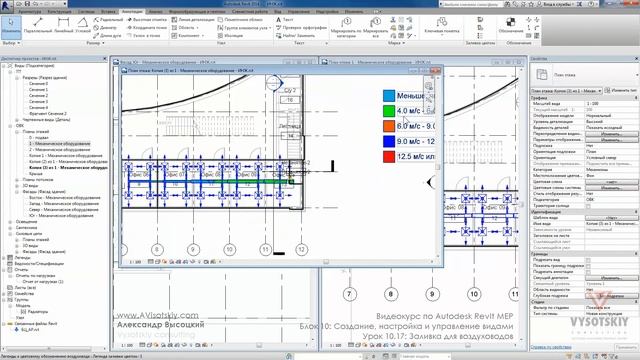Viewport: 640px width, 360px height.
Task: Click the red 12.5 м/с legend swatch
Action: coord(389,156)
